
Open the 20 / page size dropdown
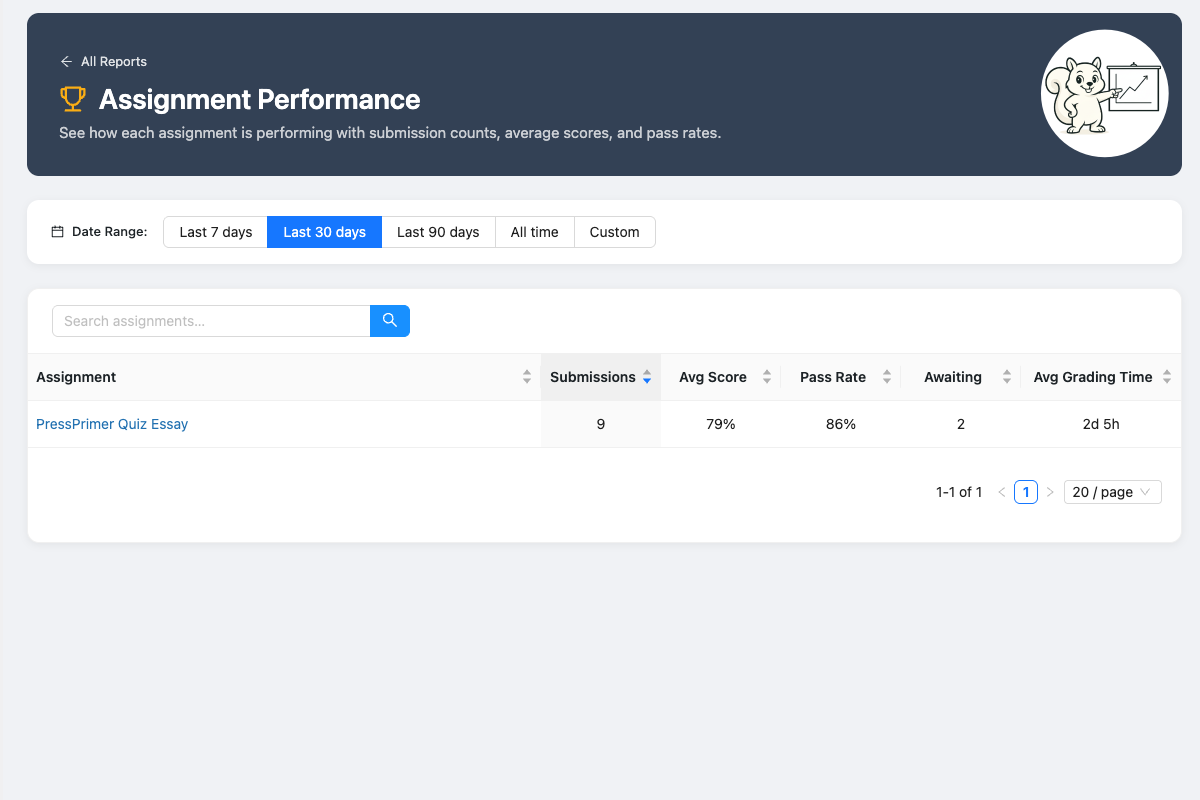[x=1112, y=491]
